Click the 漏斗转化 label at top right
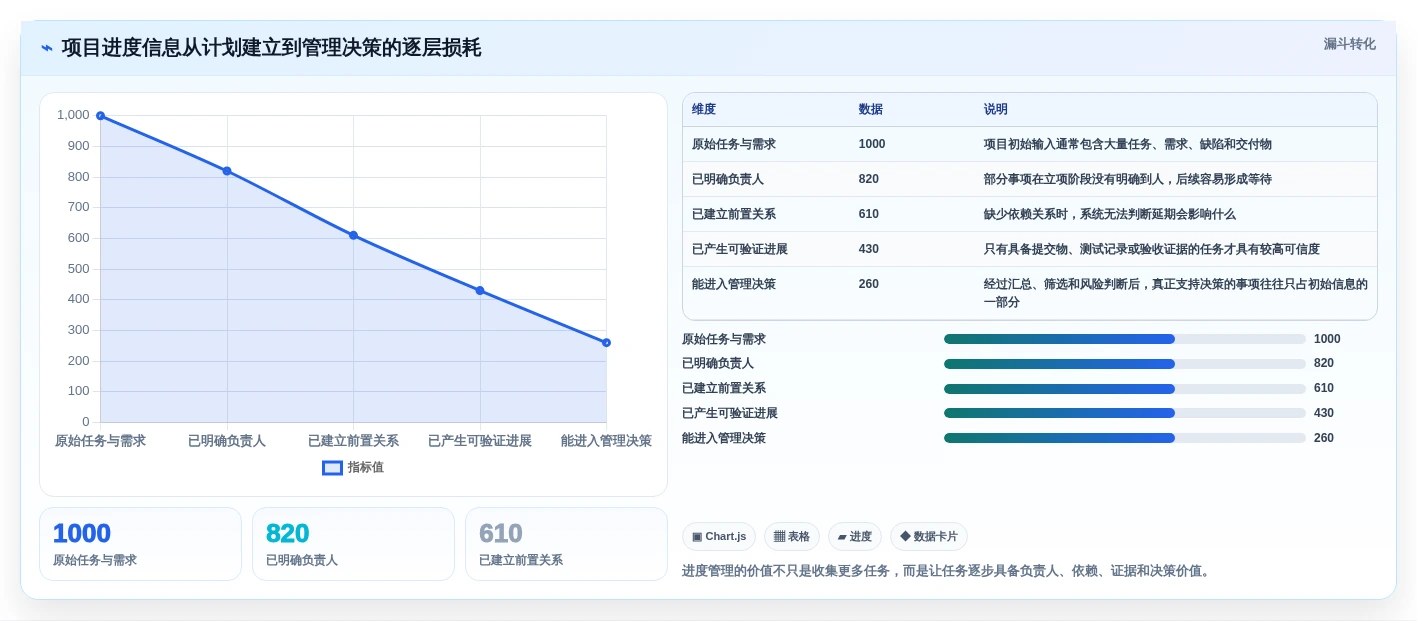Screen dimensions: 1417x621 point(1349,44)
